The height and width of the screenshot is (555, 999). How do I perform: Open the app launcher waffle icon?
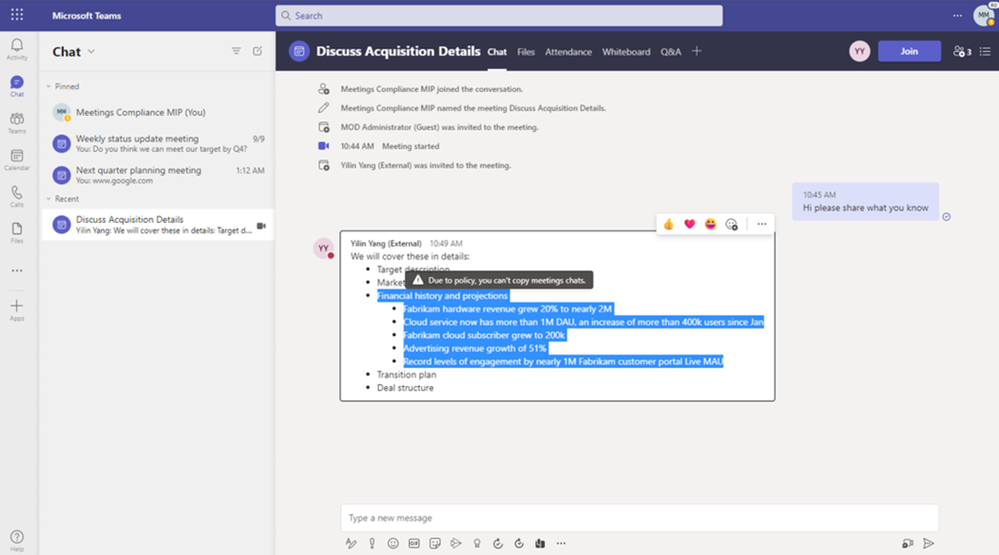[17, 15]
